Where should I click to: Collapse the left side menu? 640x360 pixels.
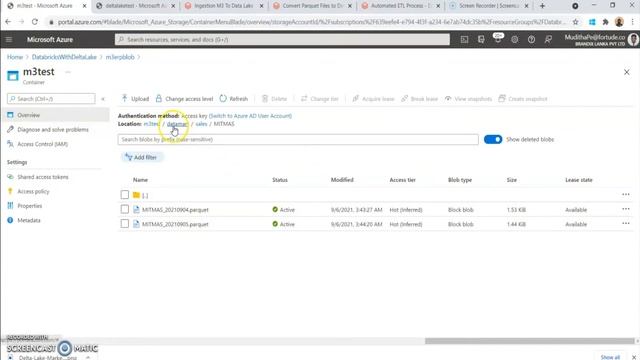pyautogui.click(x=103, y=99)
